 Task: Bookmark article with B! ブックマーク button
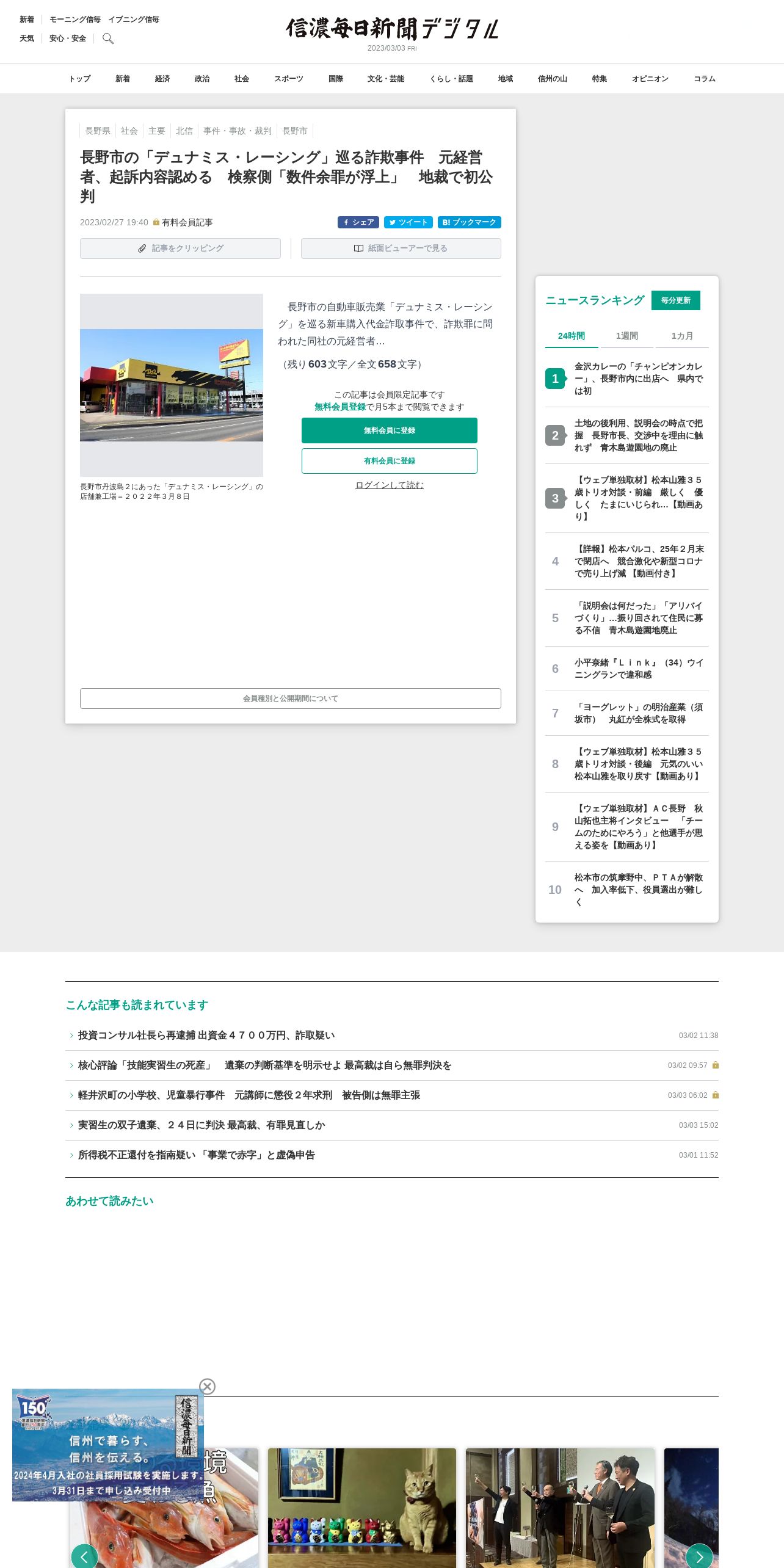point(470,222)
